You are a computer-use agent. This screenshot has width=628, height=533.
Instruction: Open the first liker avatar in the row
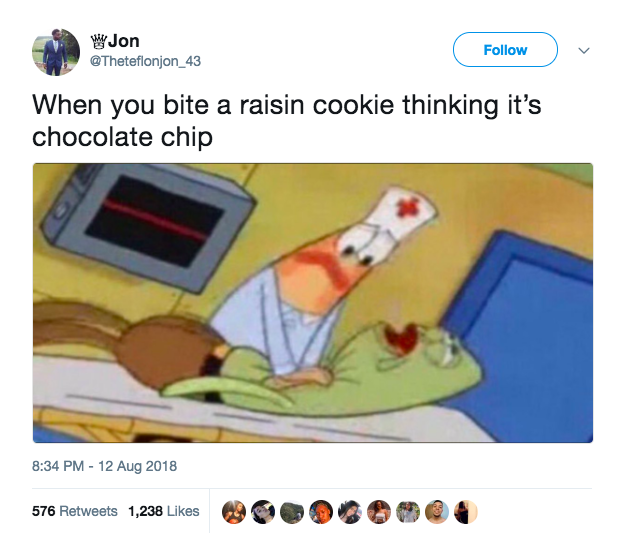(234, 512)
